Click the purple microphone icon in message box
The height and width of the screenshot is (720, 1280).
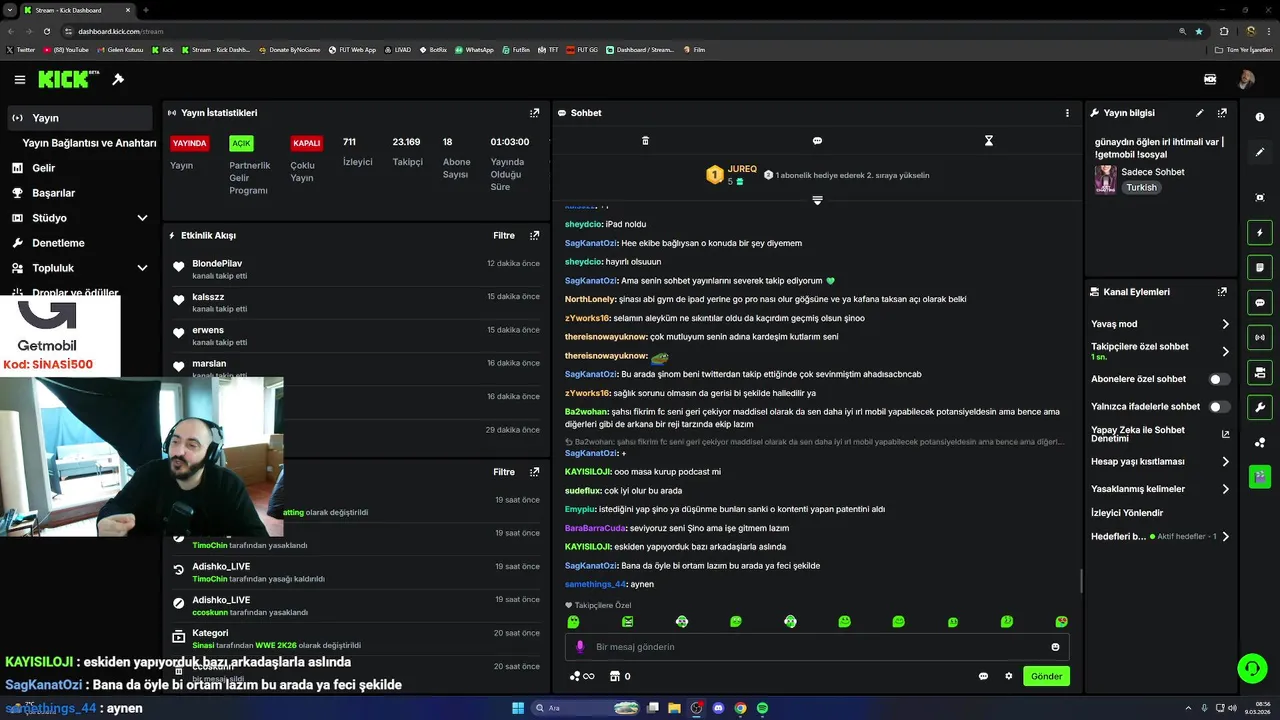tap(580, 647)
